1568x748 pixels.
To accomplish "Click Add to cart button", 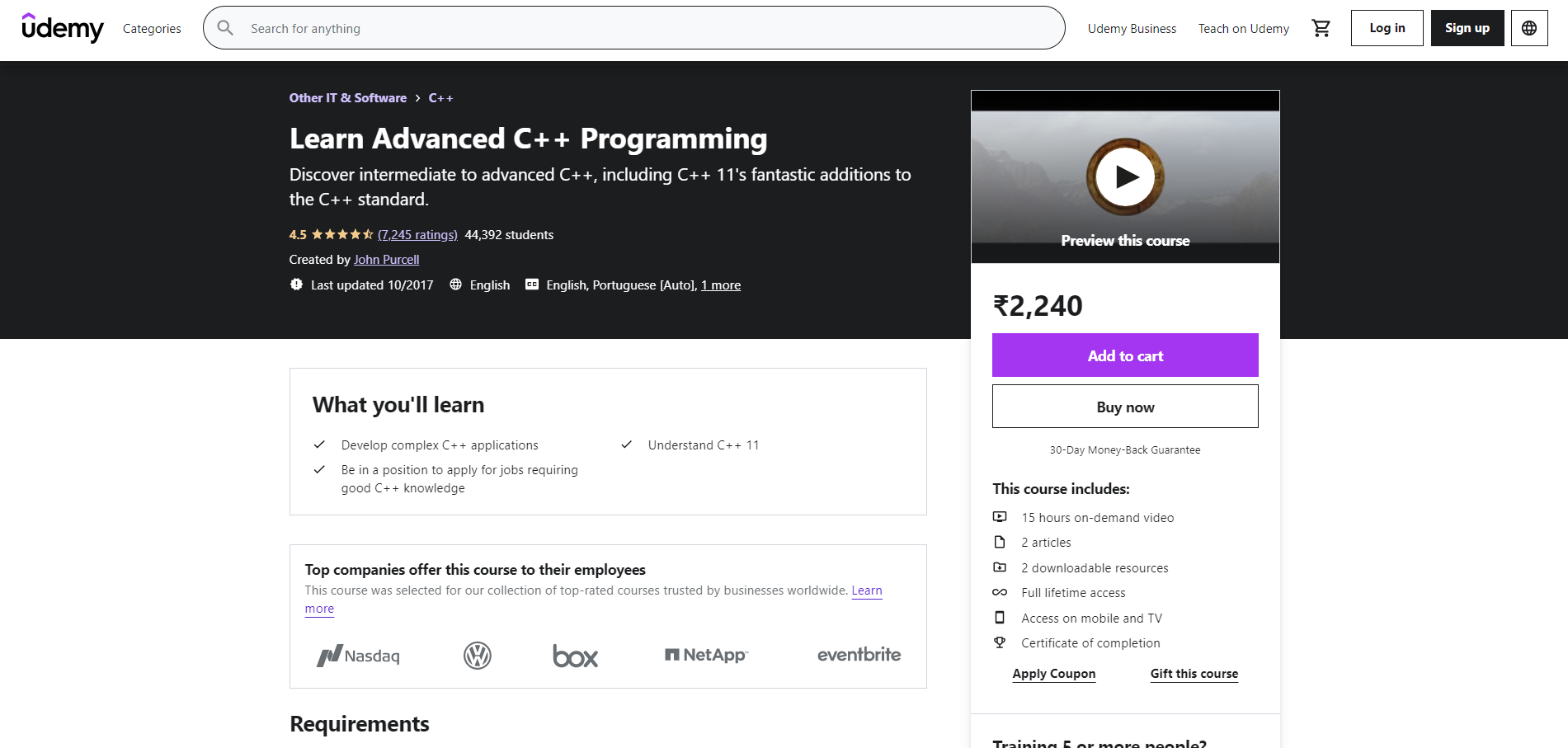I will click(1125, 355).
